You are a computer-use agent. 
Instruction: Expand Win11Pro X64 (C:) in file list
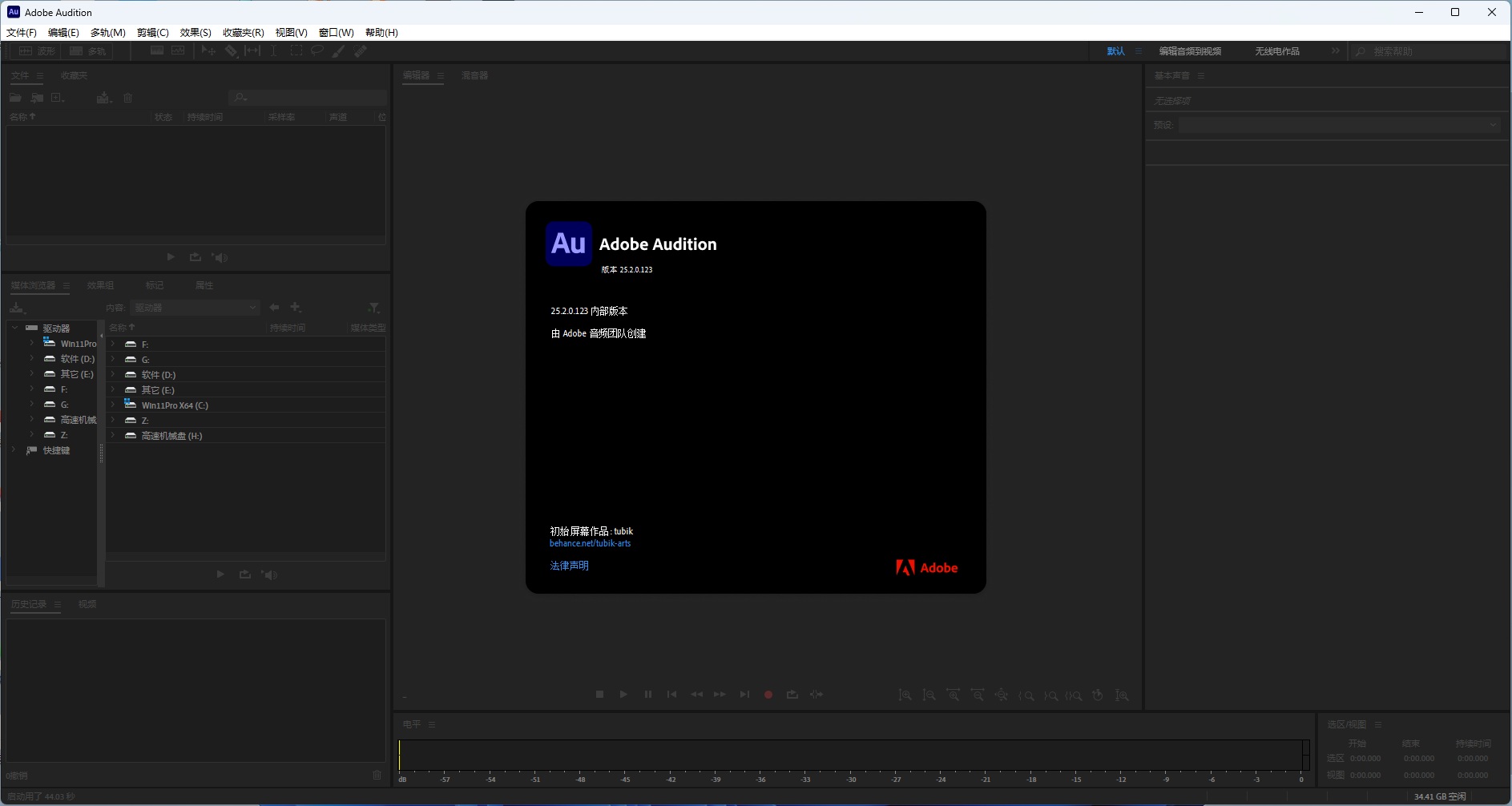(x=113, y=405)
